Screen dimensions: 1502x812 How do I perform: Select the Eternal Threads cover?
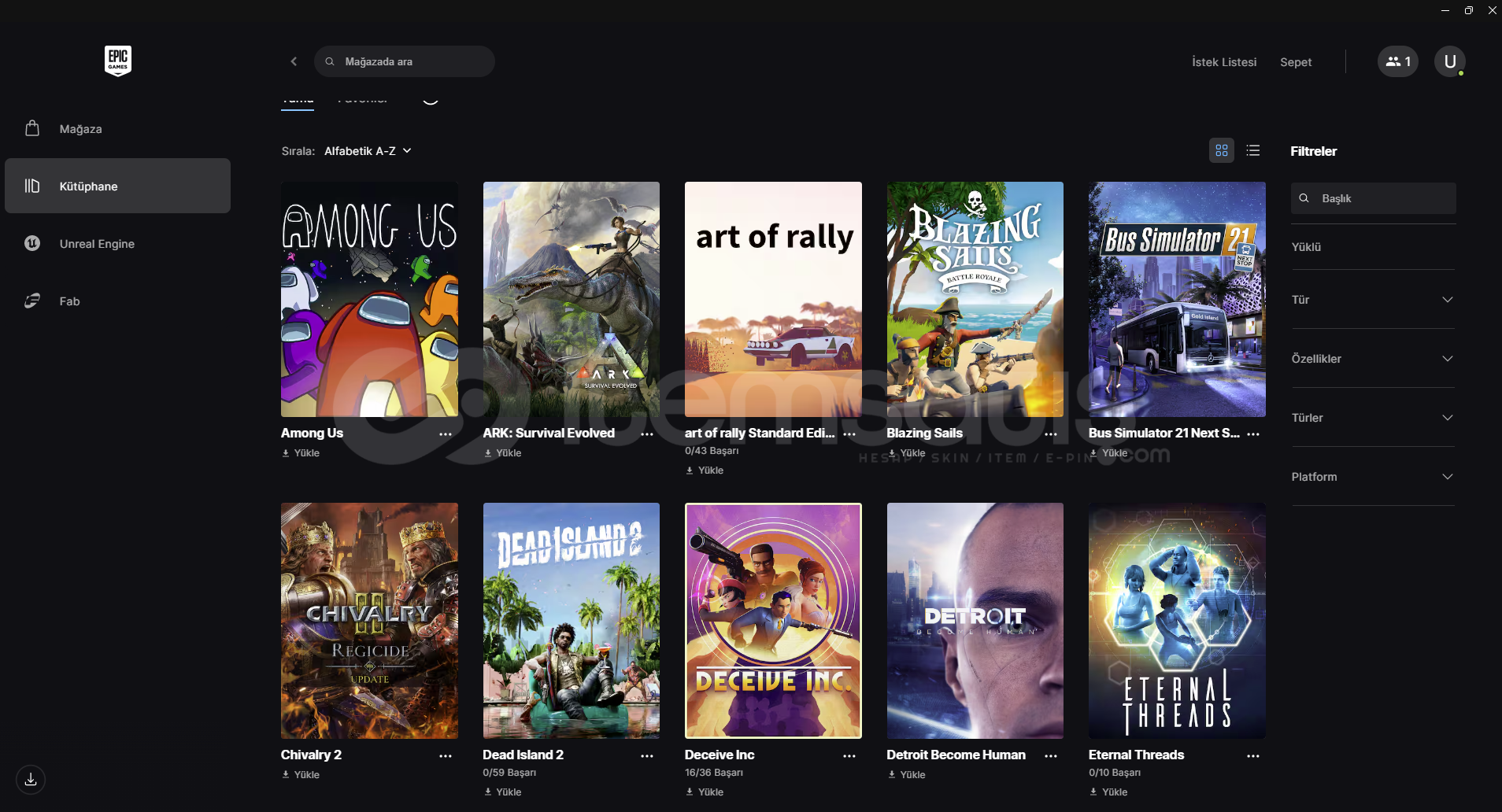click(1177, 621)
